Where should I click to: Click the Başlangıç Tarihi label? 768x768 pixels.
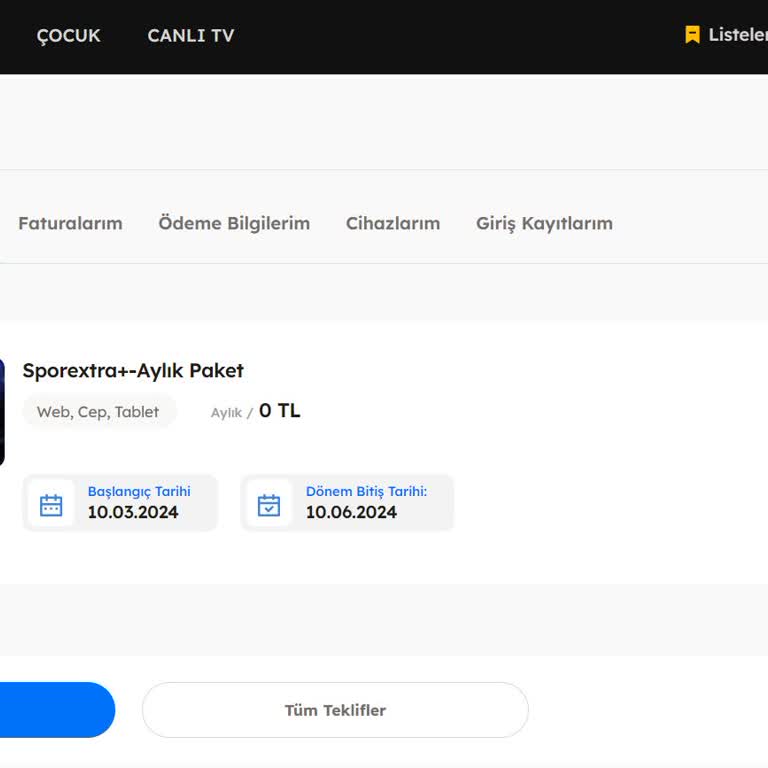pyautogui.click(x=139, y=491)
